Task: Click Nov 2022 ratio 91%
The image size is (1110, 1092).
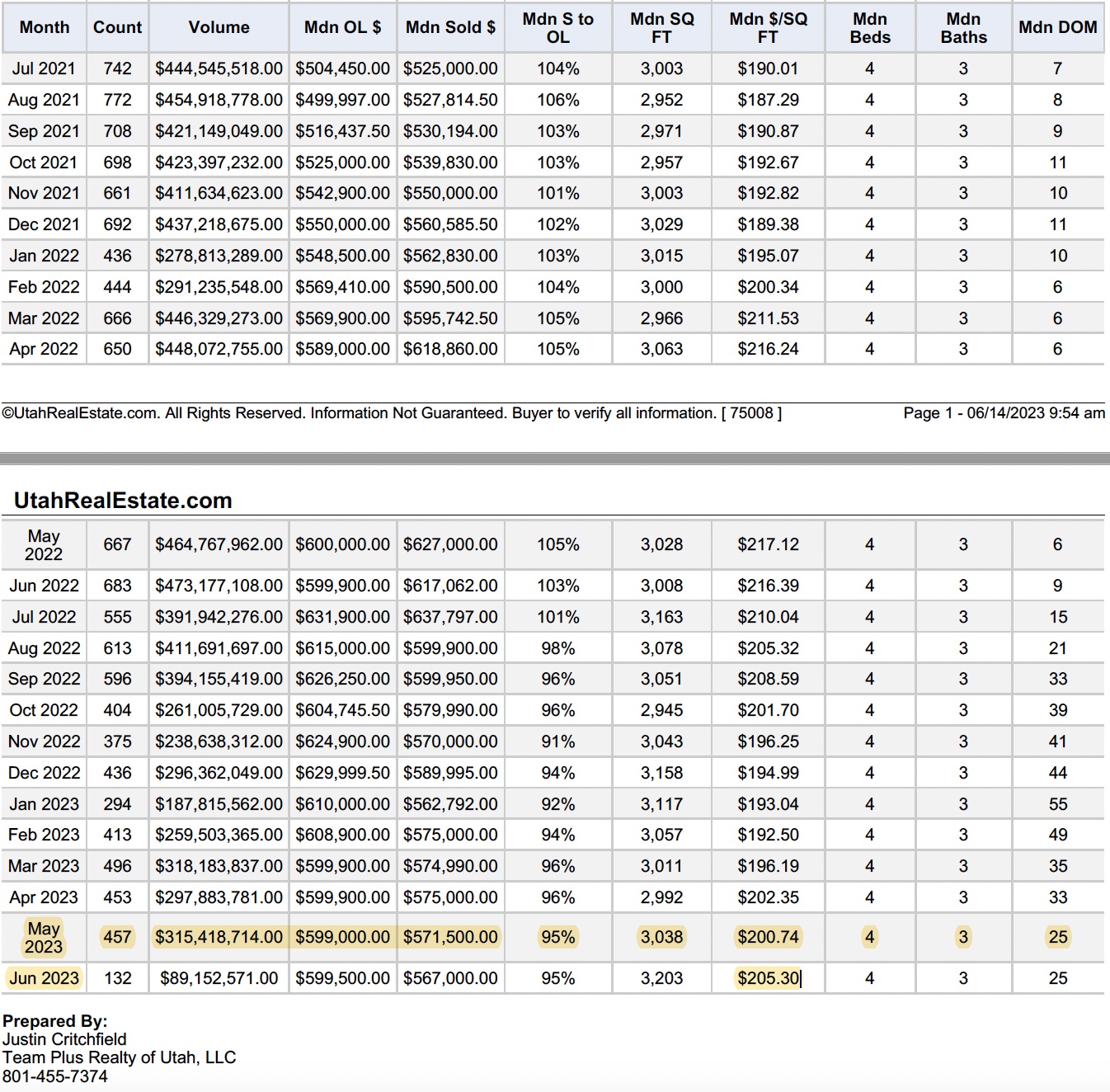Action: pos(558,741)
